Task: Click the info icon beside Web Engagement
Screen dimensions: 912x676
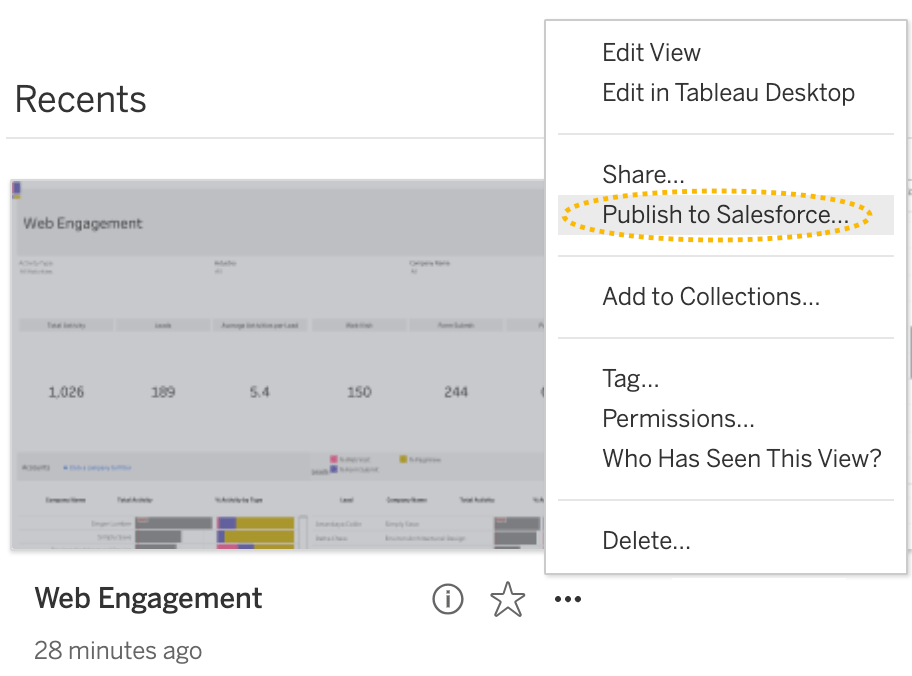Action: point(447,599)
